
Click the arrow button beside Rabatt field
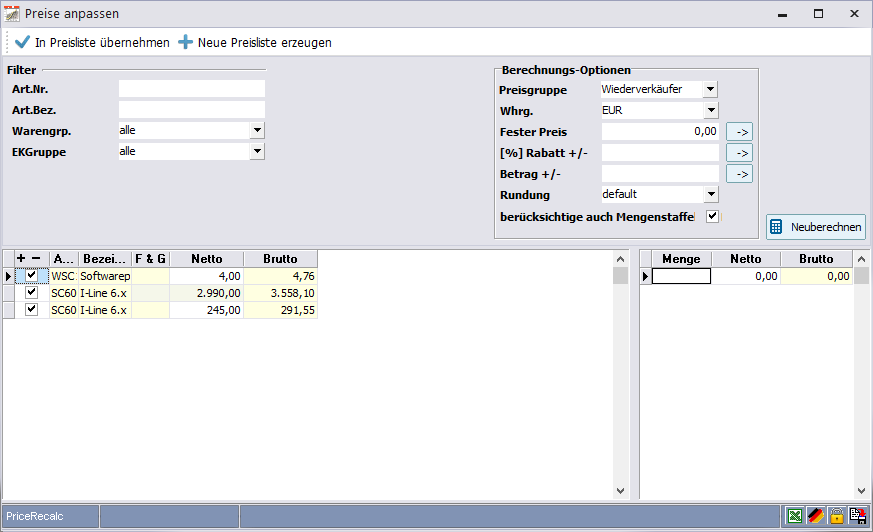(739, 153)
